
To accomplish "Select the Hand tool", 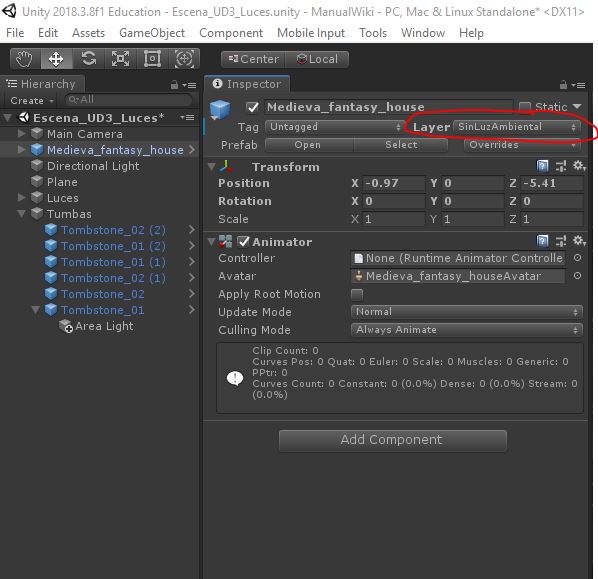I will point(24,59).
